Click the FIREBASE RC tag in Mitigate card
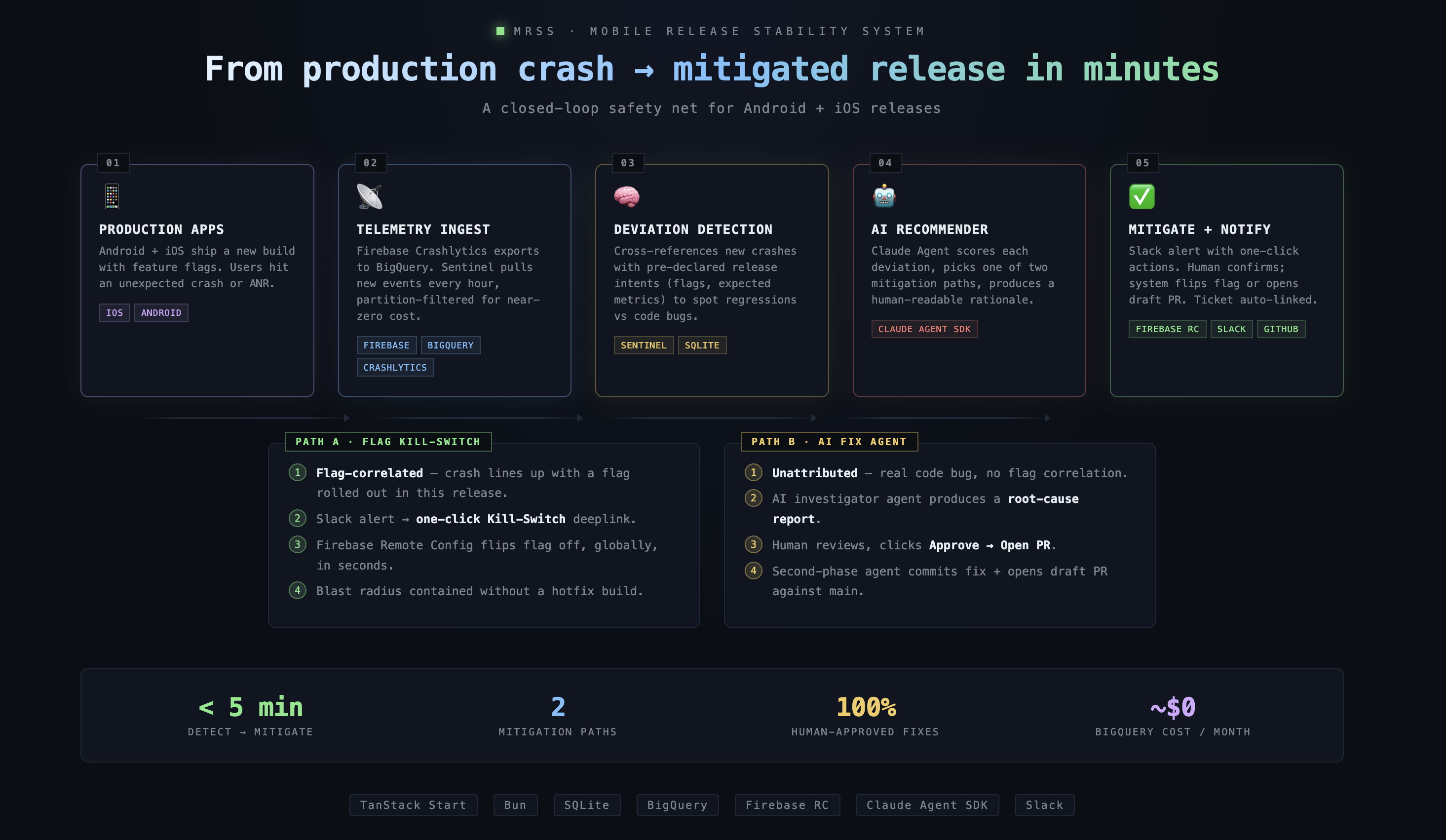 pos(1167,329)
